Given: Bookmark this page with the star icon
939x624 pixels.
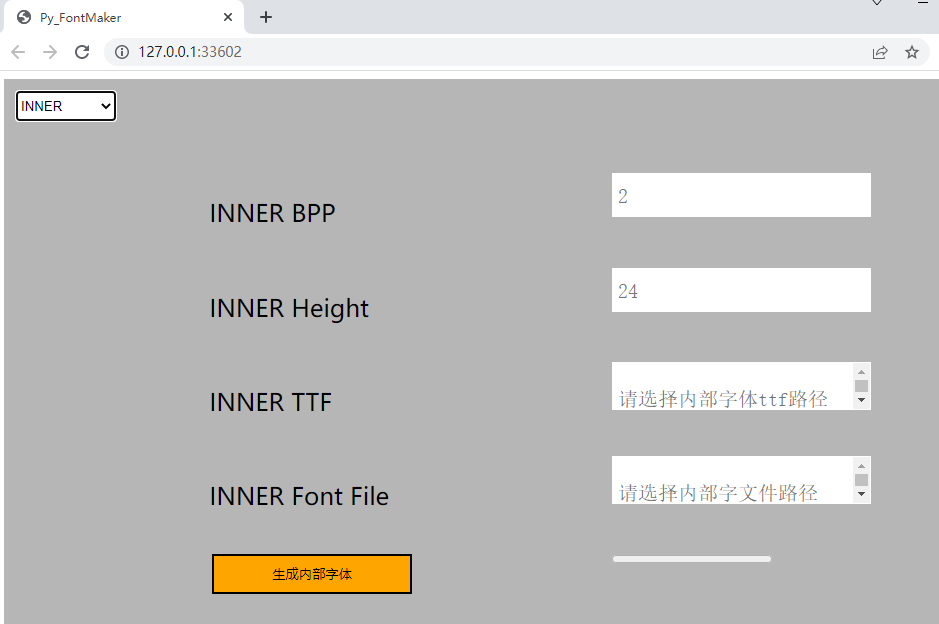Looking at the screenshot, I should coord(911,52).
